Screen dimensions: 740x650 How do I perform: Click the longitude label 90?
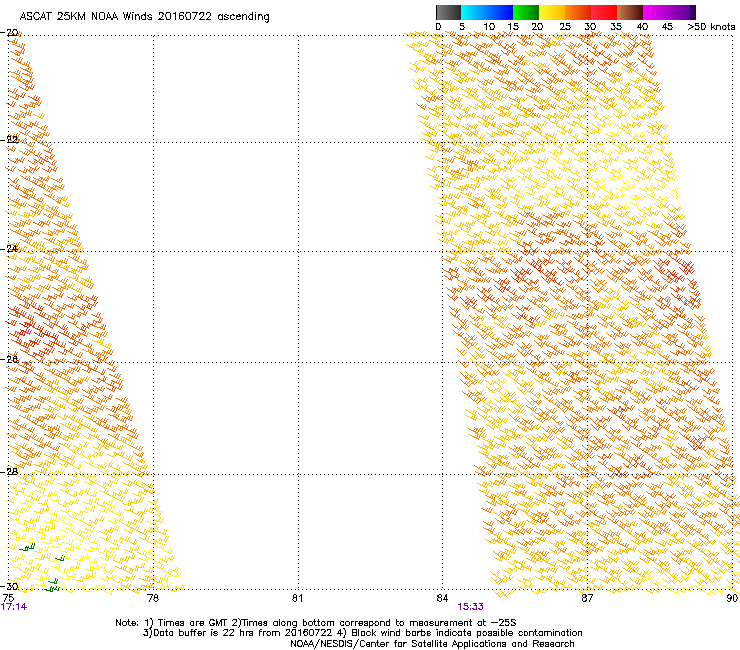pyautogui.click(x=732, y=598)
